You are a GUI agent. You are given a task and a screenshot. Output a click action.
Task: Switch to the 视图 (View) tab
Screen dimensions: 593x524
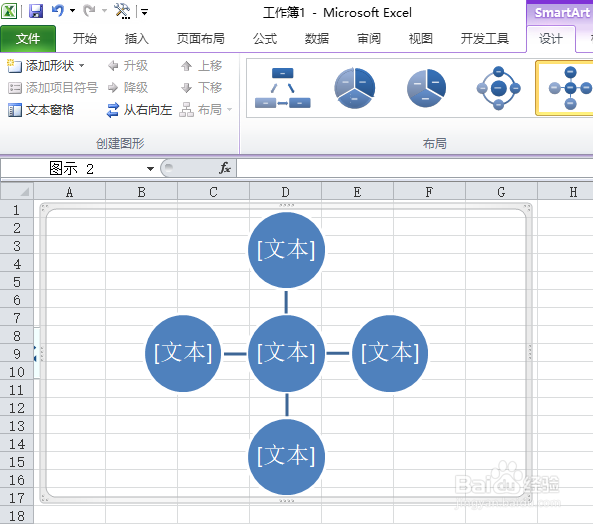[421, 39]
